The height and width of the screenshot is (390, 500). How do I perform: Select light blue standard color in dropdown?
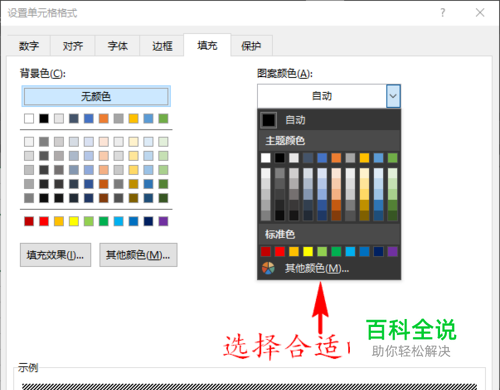[350, 251]
